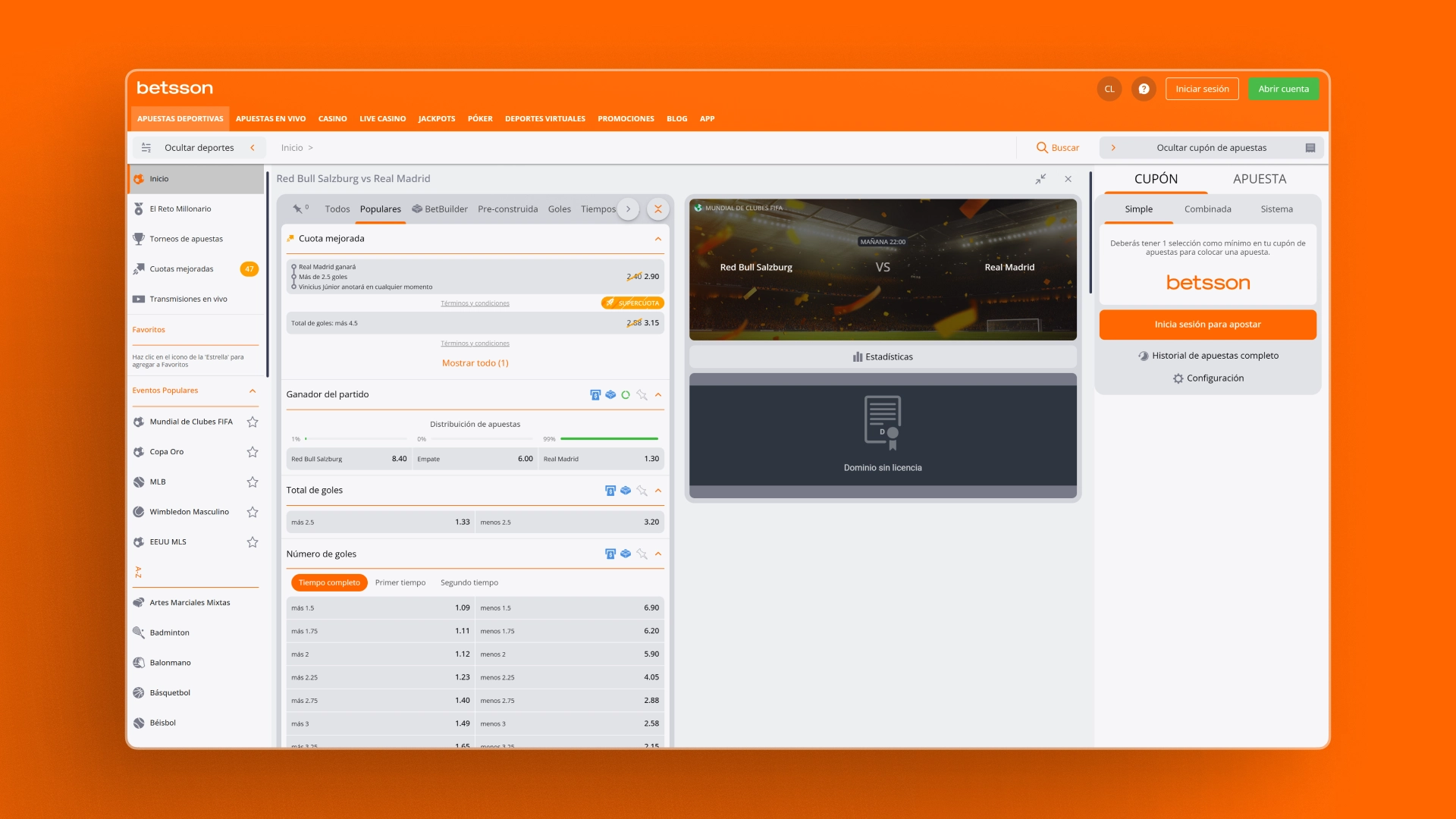The image size is (1456, 819).
Task: Click the Abrir cuenta button
Action: [1284, 89]
